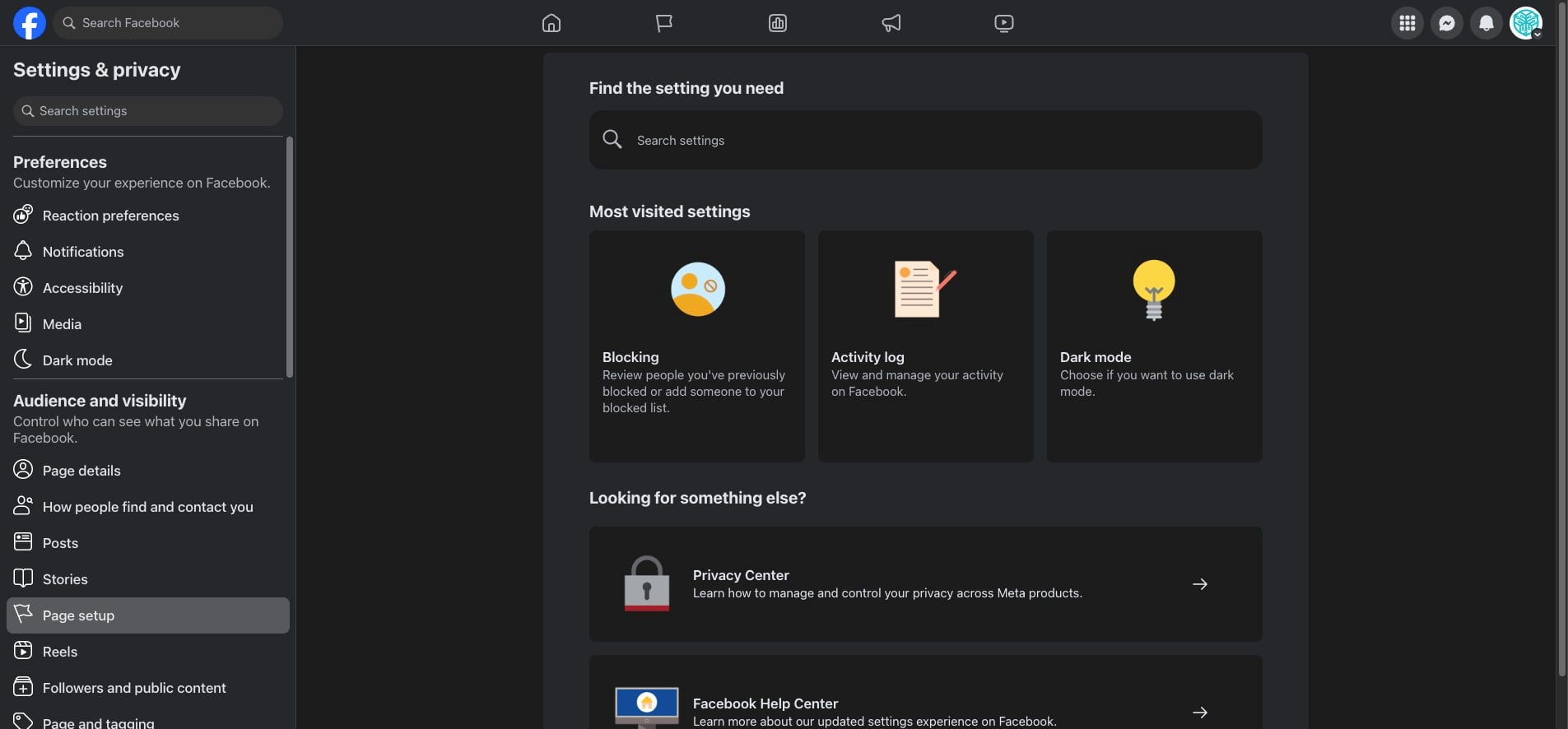The image size is (1568, 729).
Task: Open Reels settings label
Action: (60, 652)
